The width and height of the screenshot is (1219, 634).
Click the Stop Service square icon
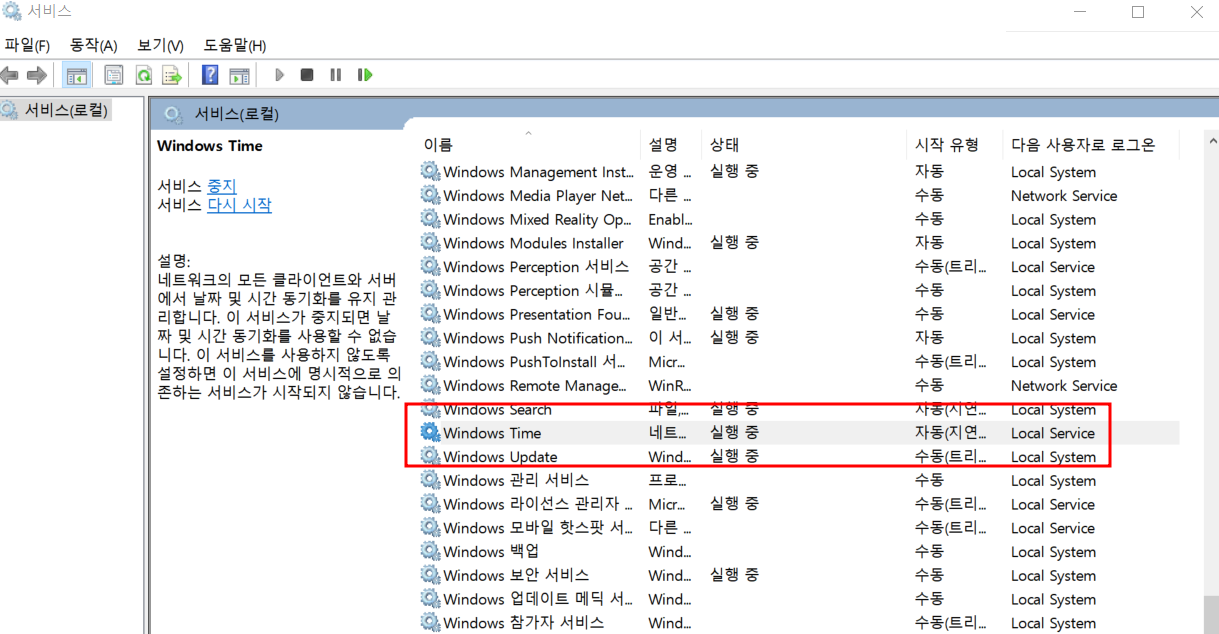(x=307, y=75)
